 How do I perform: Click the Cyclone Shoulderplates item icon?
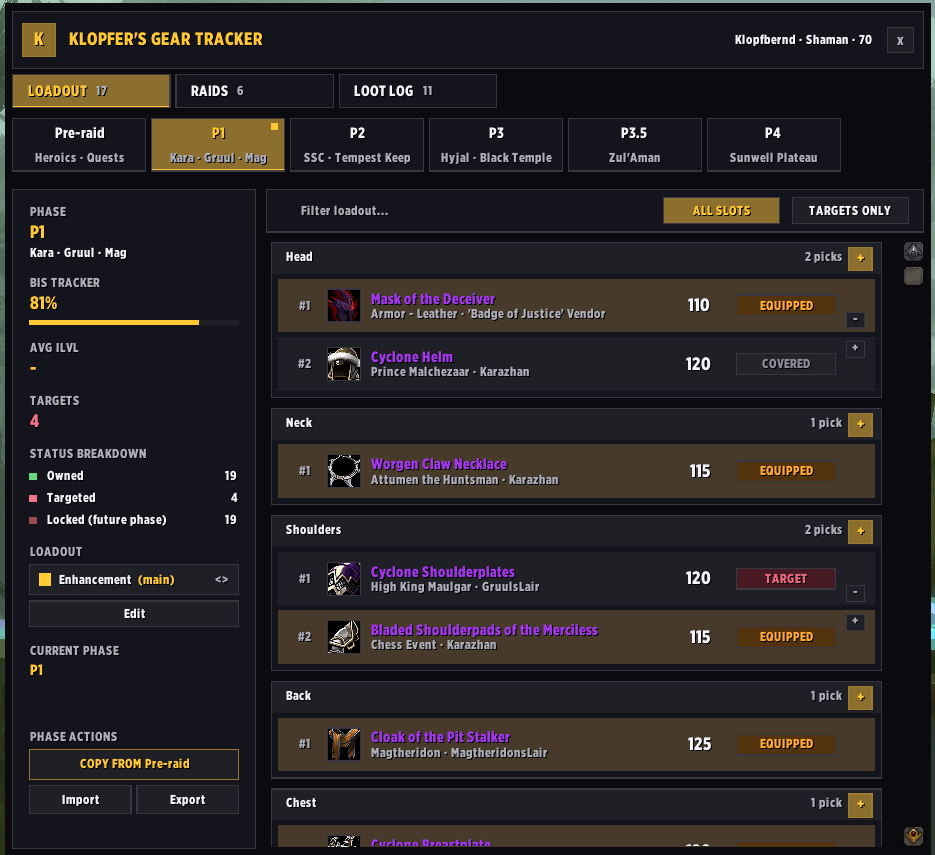pyautogui.click(x=343, y=578)
